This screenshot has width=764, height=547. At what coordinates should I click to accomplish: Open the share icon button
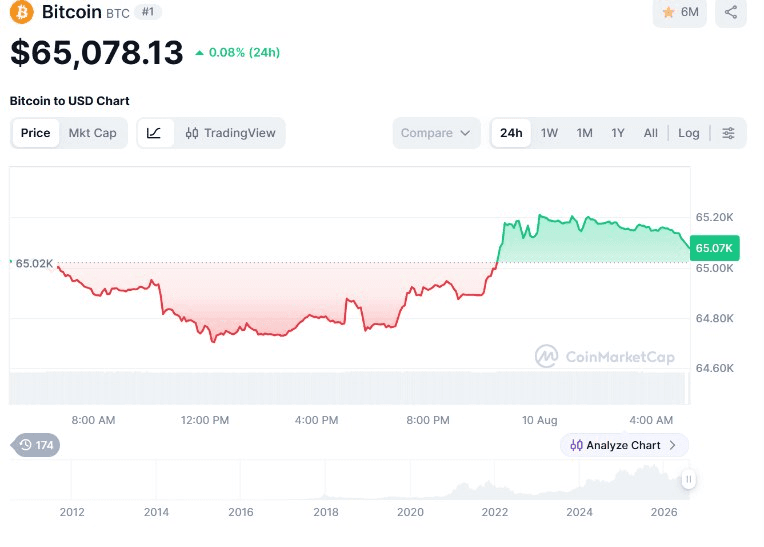[730, 12]
